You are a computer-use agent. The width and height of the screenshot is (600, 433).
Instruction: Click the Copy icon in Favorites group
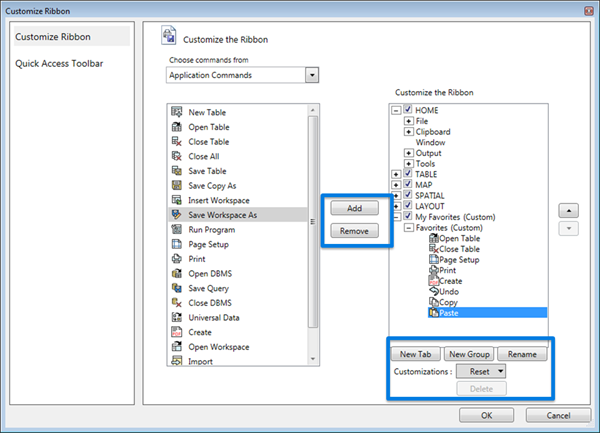pos(434,302)
